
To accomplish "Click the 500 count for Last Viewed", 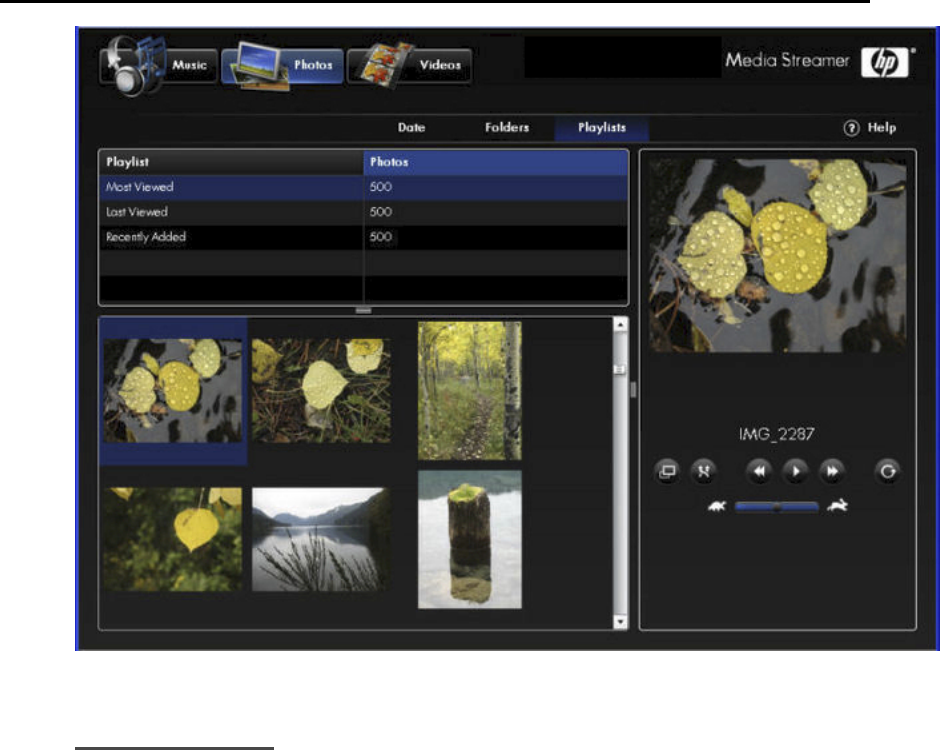I will coord(381,212).
